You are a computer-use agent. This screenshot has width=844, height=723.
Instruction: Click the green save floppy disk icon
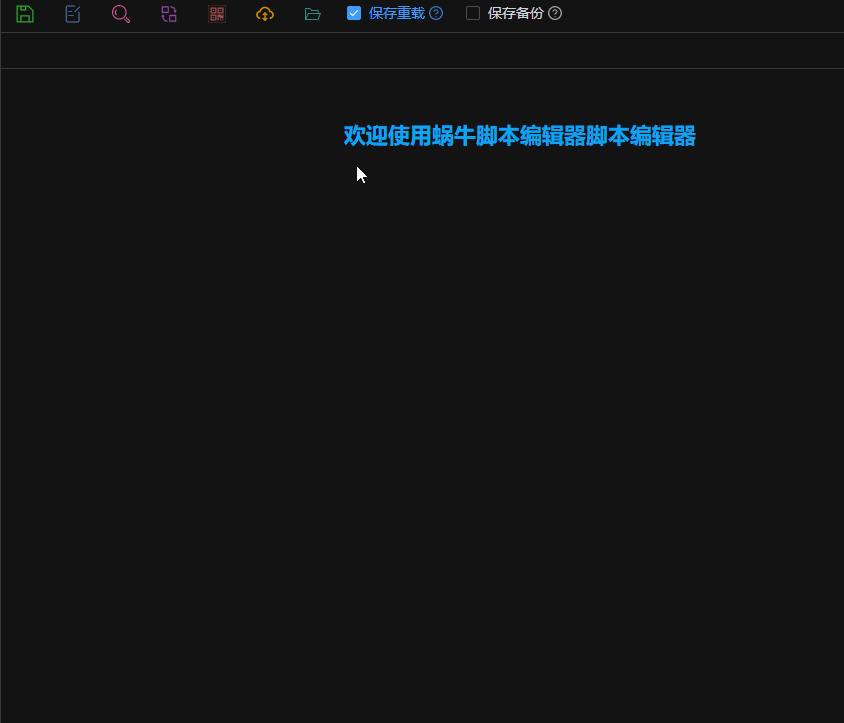coord(25,13)
